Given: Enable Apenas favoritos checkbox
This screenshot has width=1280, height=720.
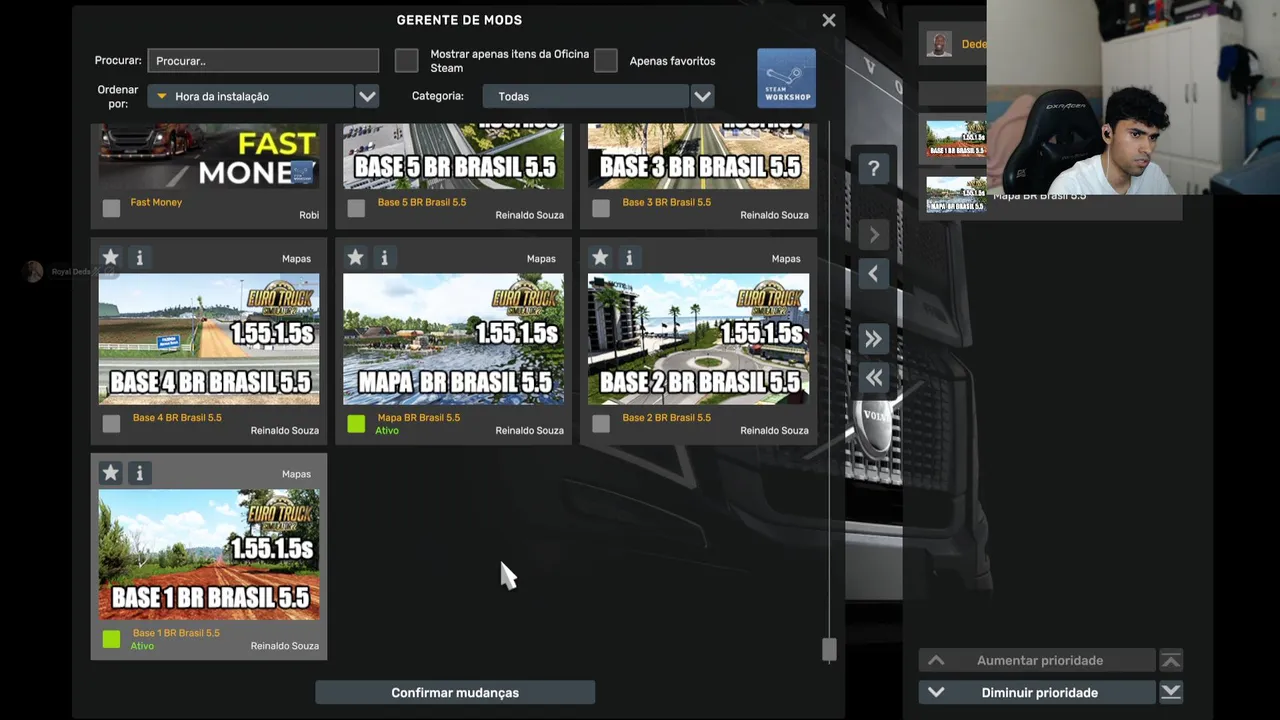Looking at the screenshot, I should pyautogui.click(x=605, y=61).
